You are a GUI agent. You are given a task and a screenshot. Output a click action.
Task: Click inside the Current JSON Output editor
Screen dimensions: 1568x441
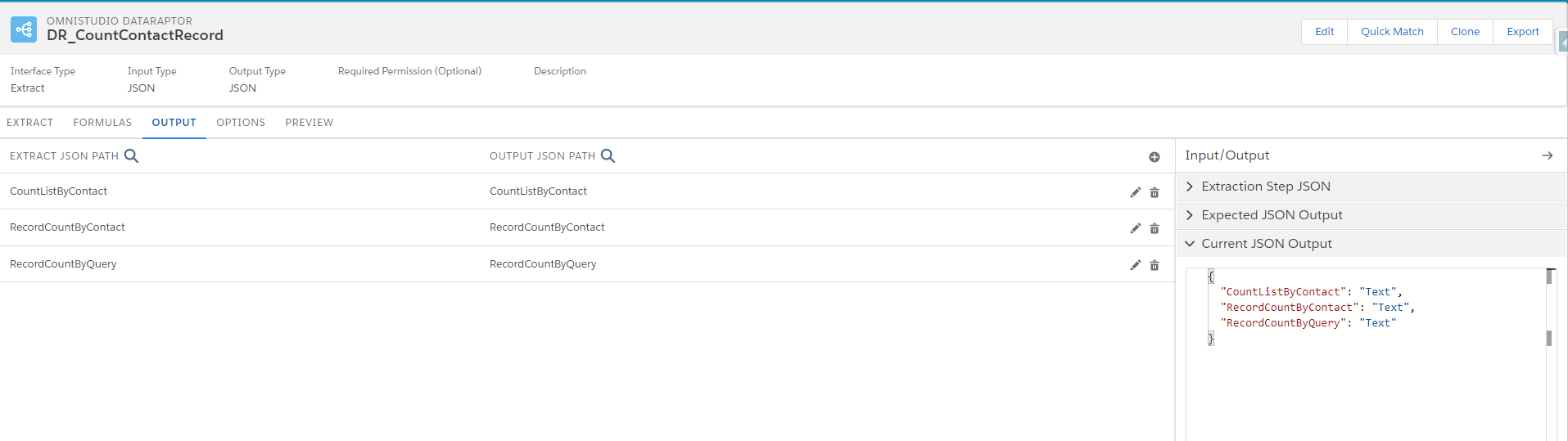click(x=1363, y=376)
